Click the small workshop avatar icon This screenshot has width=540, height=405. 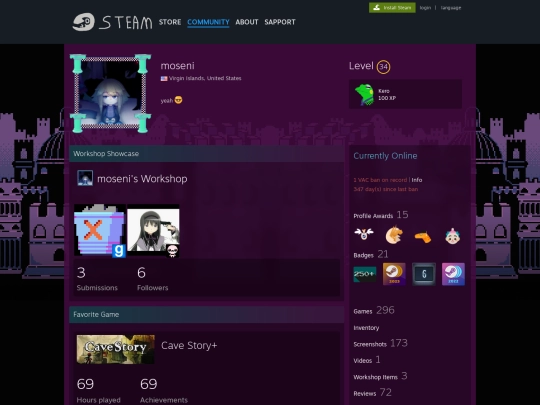(x=85, y=178)
